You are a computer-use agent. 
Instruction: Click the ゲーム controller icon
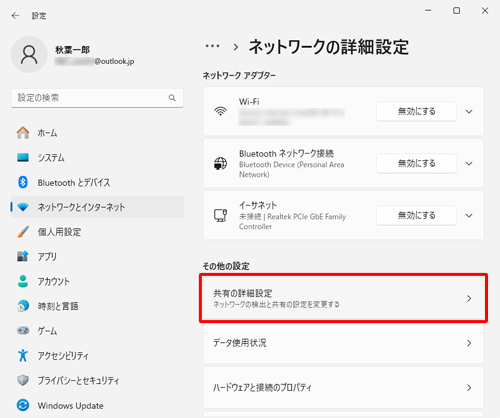pos(23,331)
